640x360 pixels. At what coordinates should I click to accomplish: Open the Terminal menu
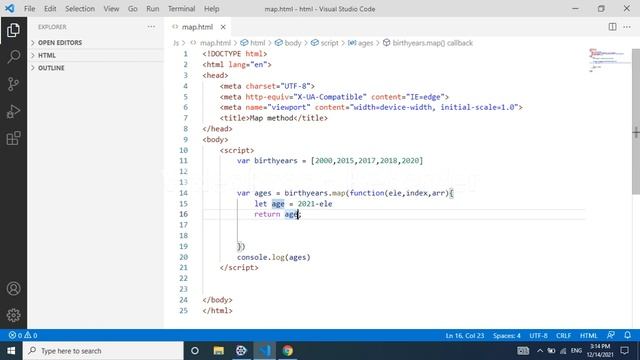point(182,9)
